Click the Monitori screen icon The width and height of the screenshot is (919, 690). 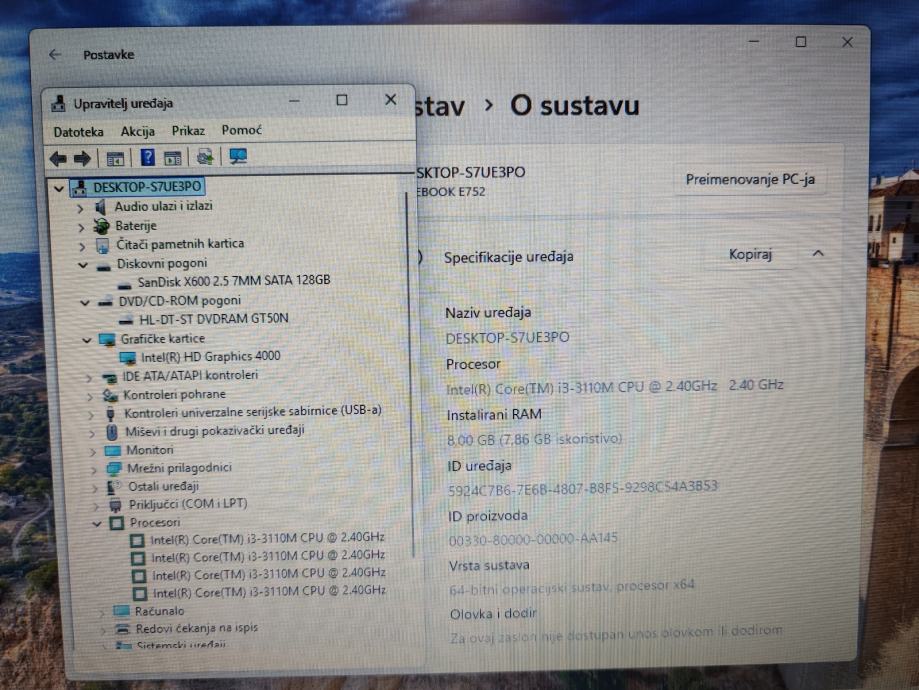[113, 451]
